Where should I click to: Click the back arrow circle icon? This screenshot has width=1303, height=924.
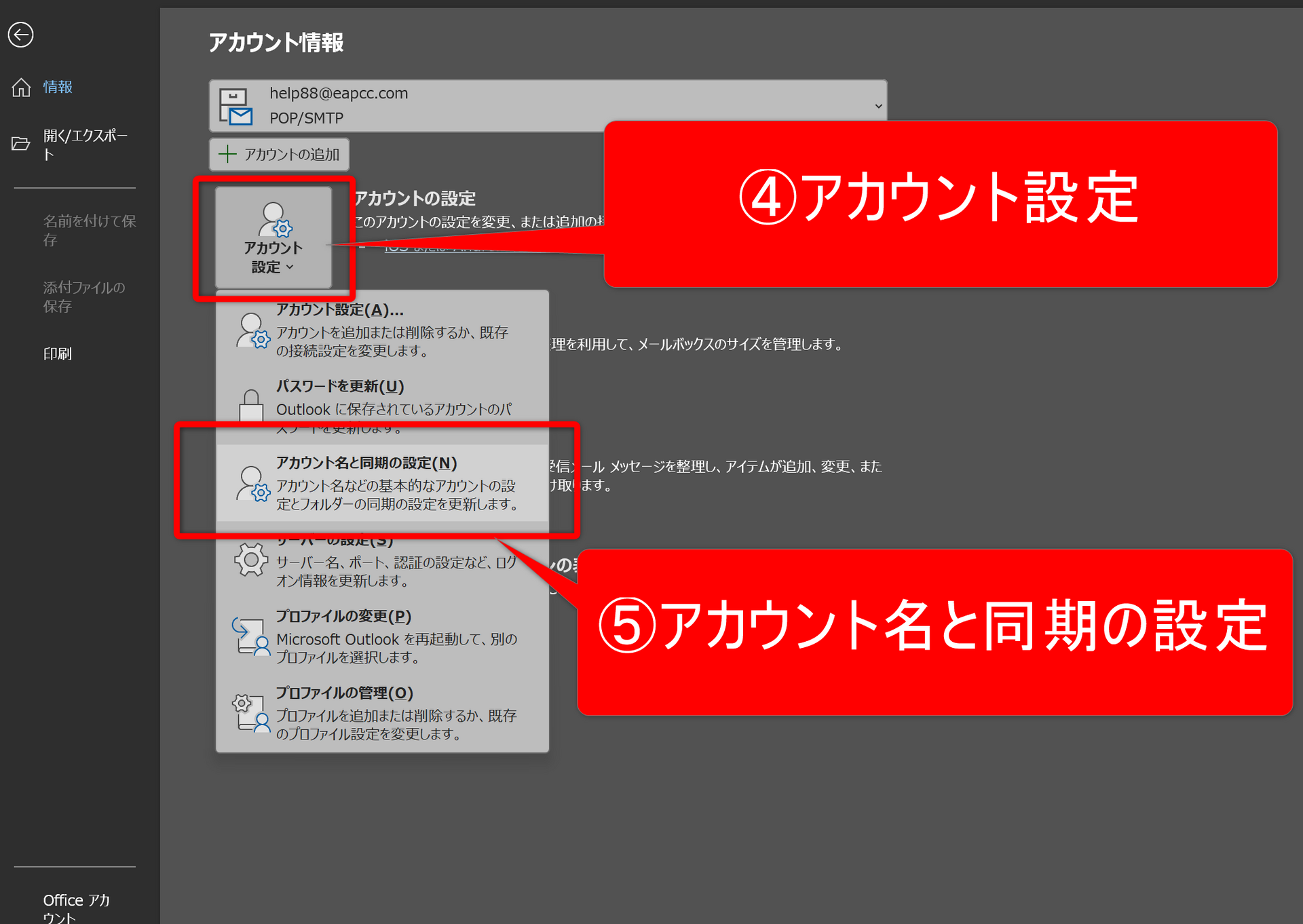coord(20,35)
